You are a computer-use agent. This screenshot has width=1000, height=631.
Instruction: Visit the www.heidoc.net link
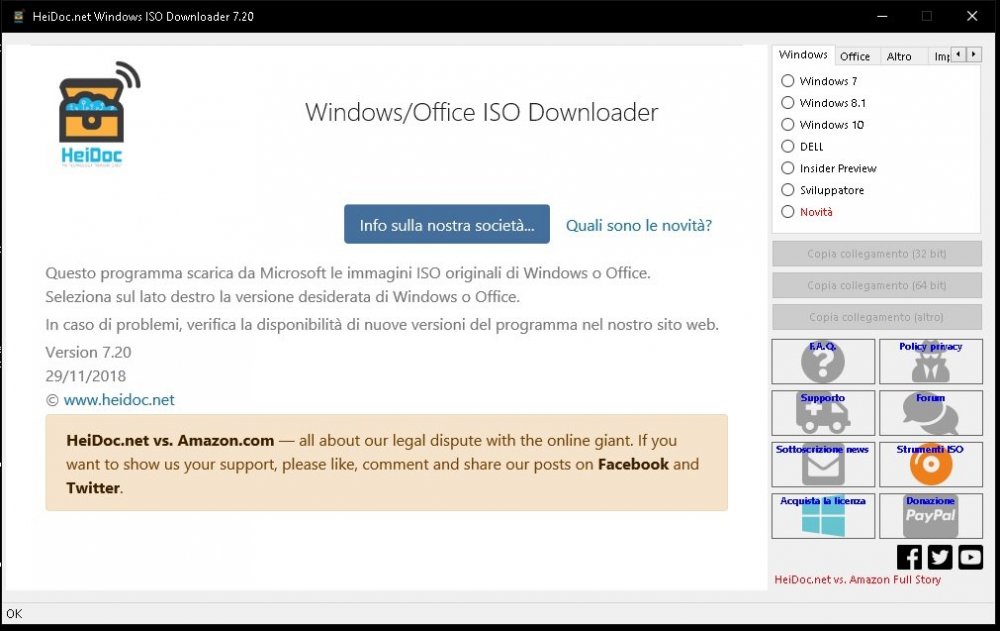[119, 400]
